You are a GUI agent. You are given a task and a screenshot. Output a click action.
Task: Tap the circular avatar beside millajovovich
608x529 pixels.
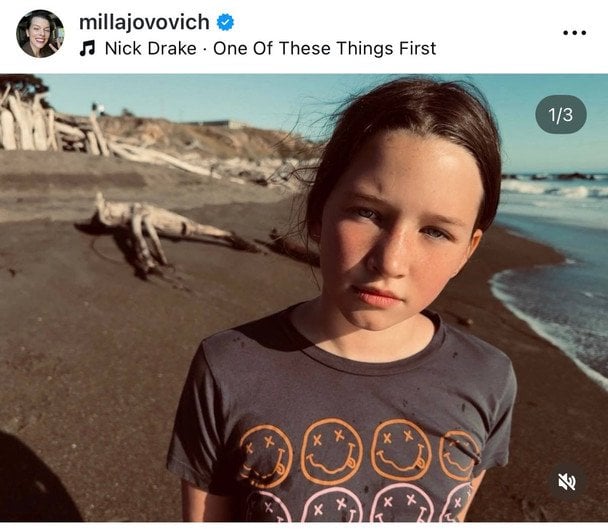pyautogui.click(x=39, y=33)
